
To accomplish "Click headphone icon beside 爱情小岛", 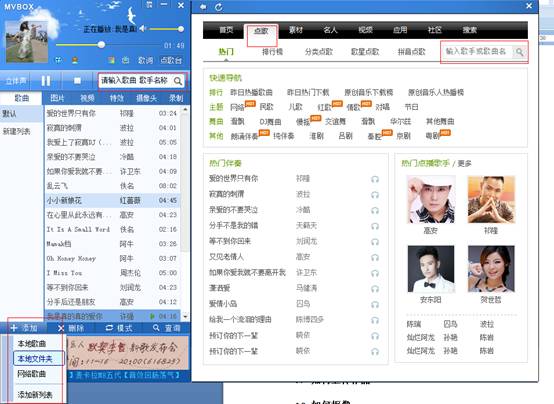I will coord(375,304).
